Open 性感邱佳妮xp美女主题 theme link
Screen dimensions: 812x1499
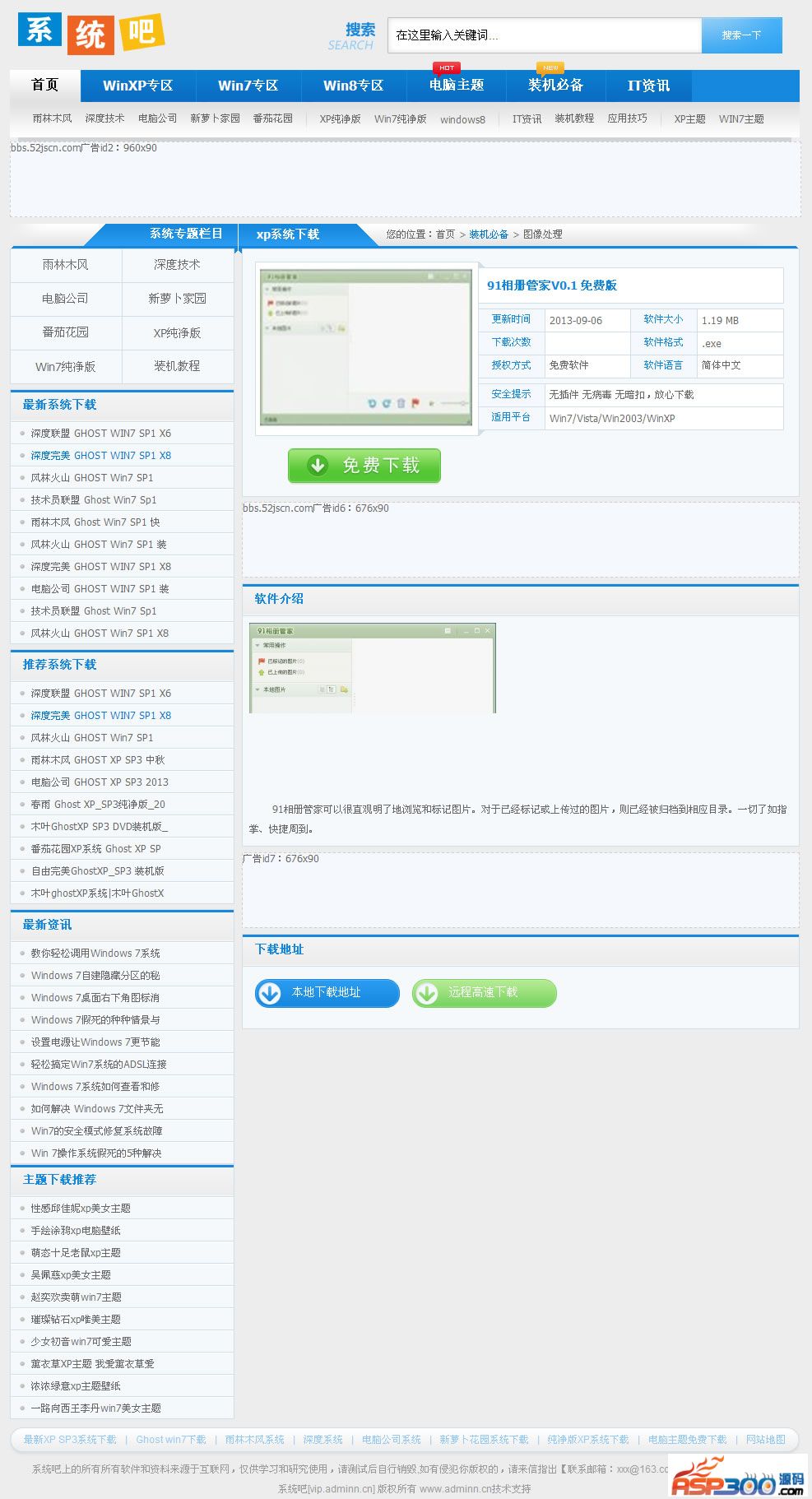point(81,1209)
